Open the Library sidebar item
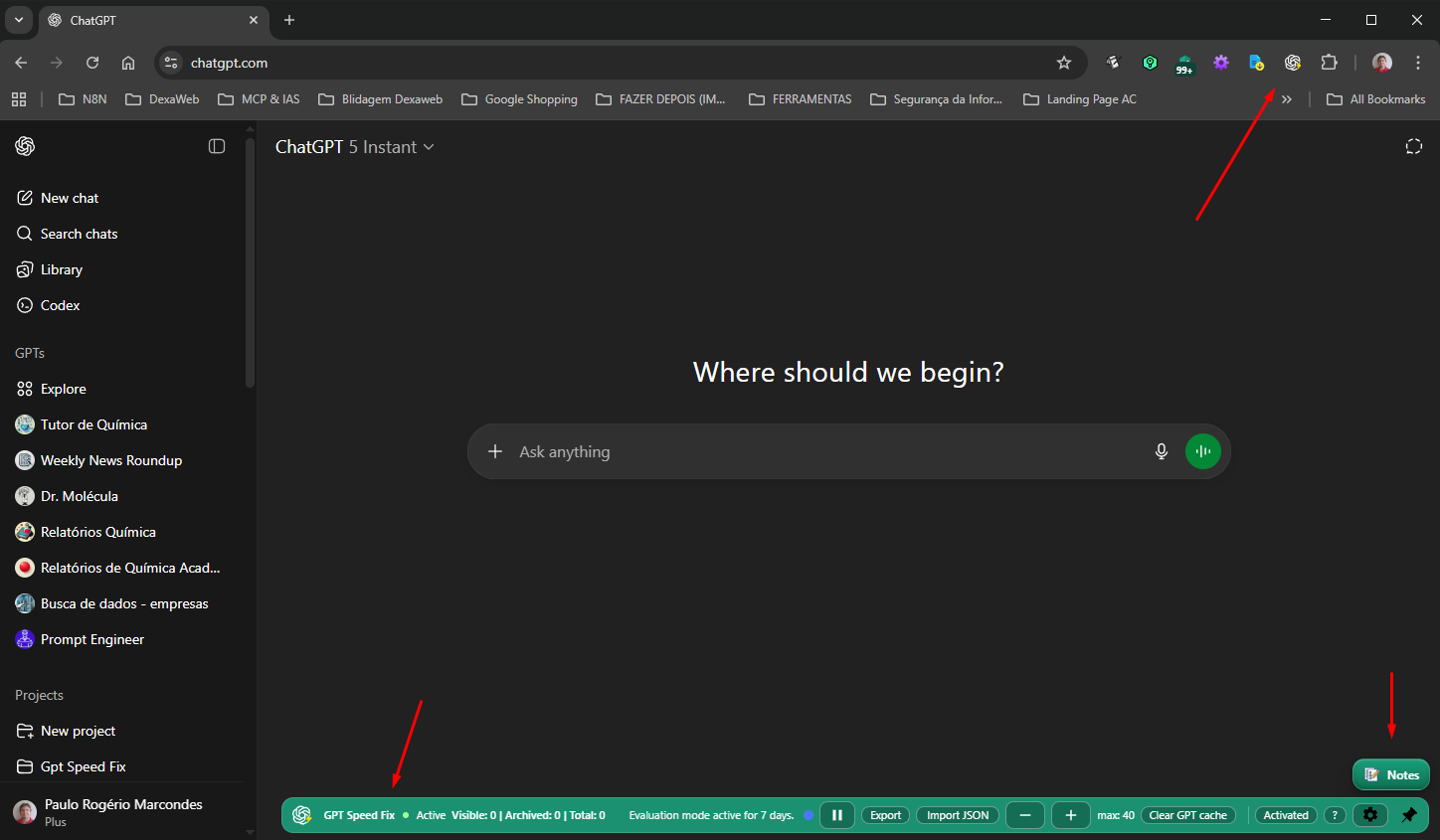1440x840 pixels. 62,269
